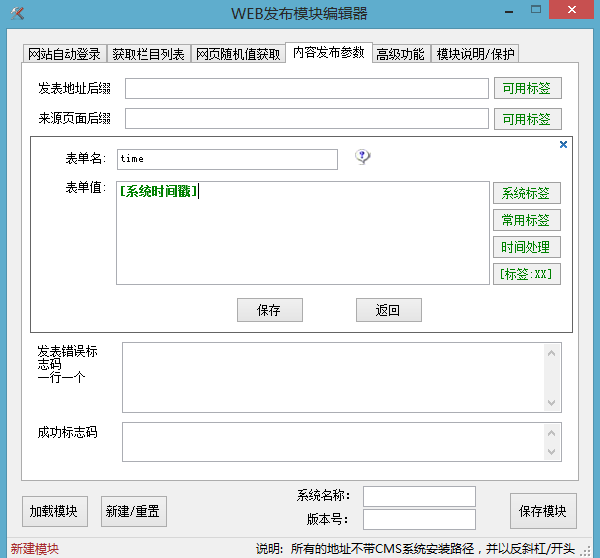The width and height of the screenshot is (600, 558).
Task: Click the 保存 button
Action: tap(269, 310)
